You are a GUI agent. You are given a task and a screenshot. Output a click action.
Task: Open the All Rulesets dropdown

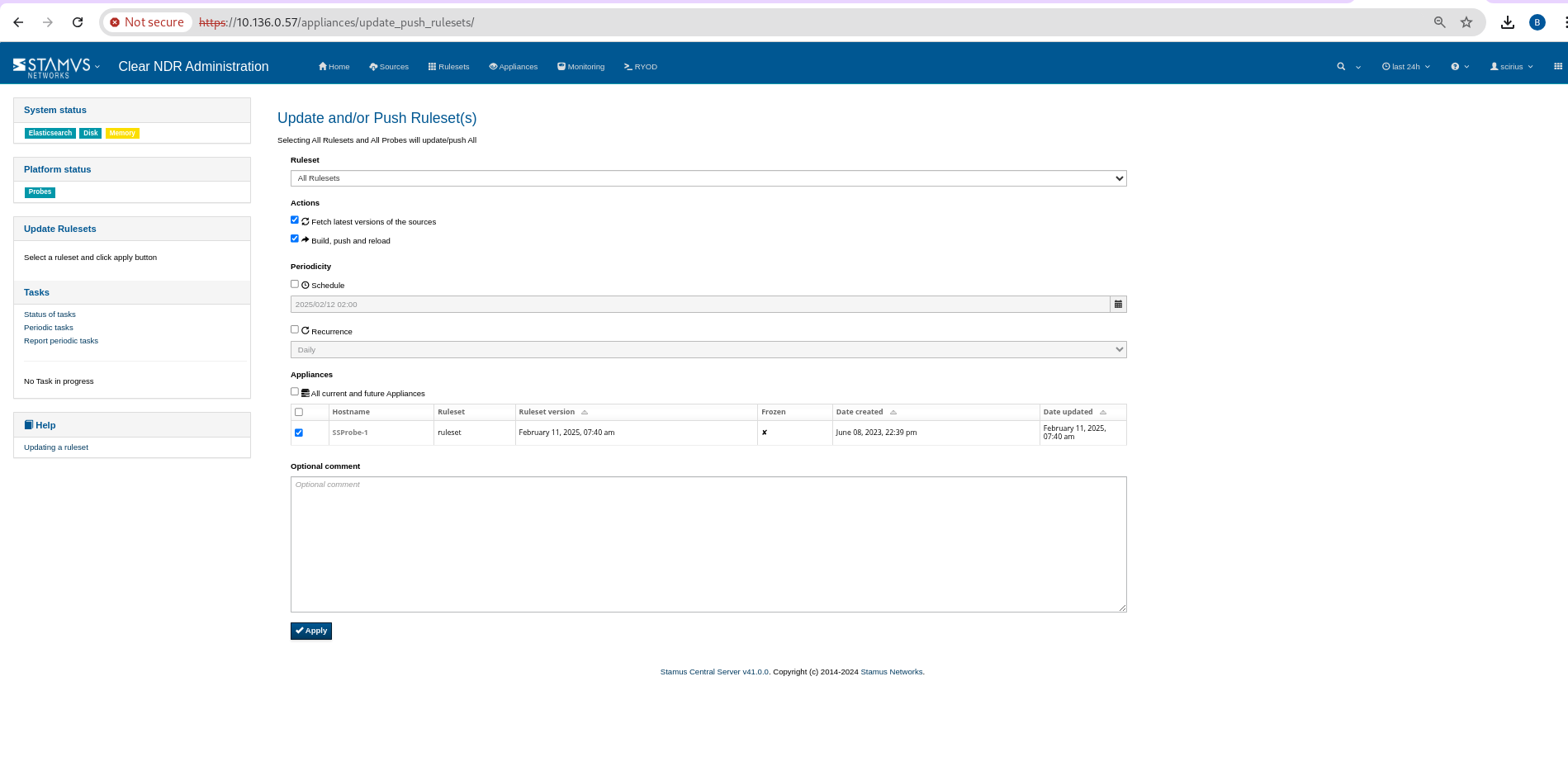point(708,178)
